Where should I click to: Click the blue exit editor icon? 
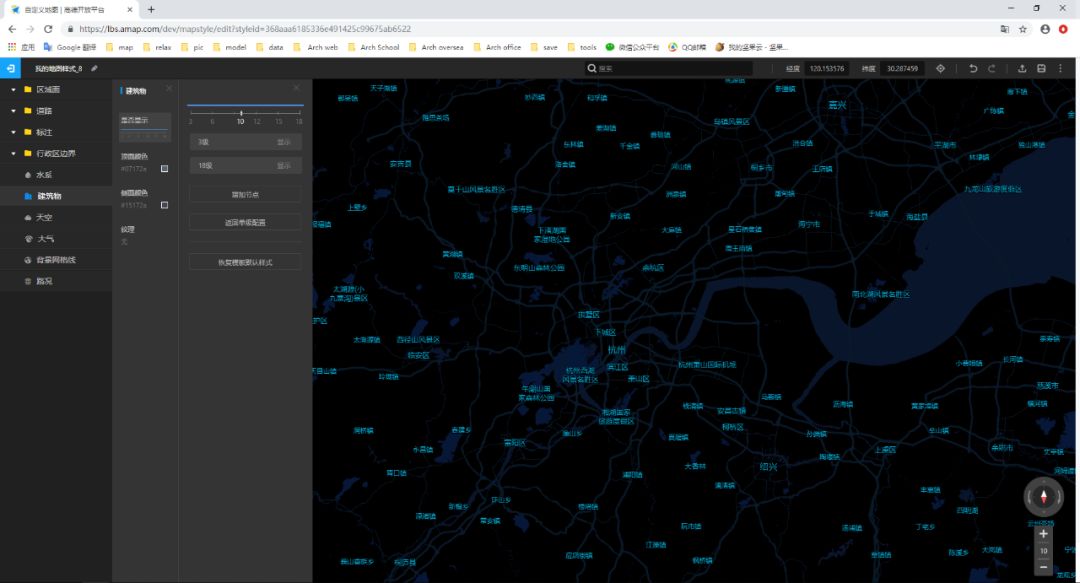pyautogui.click(x=10, y=68)
